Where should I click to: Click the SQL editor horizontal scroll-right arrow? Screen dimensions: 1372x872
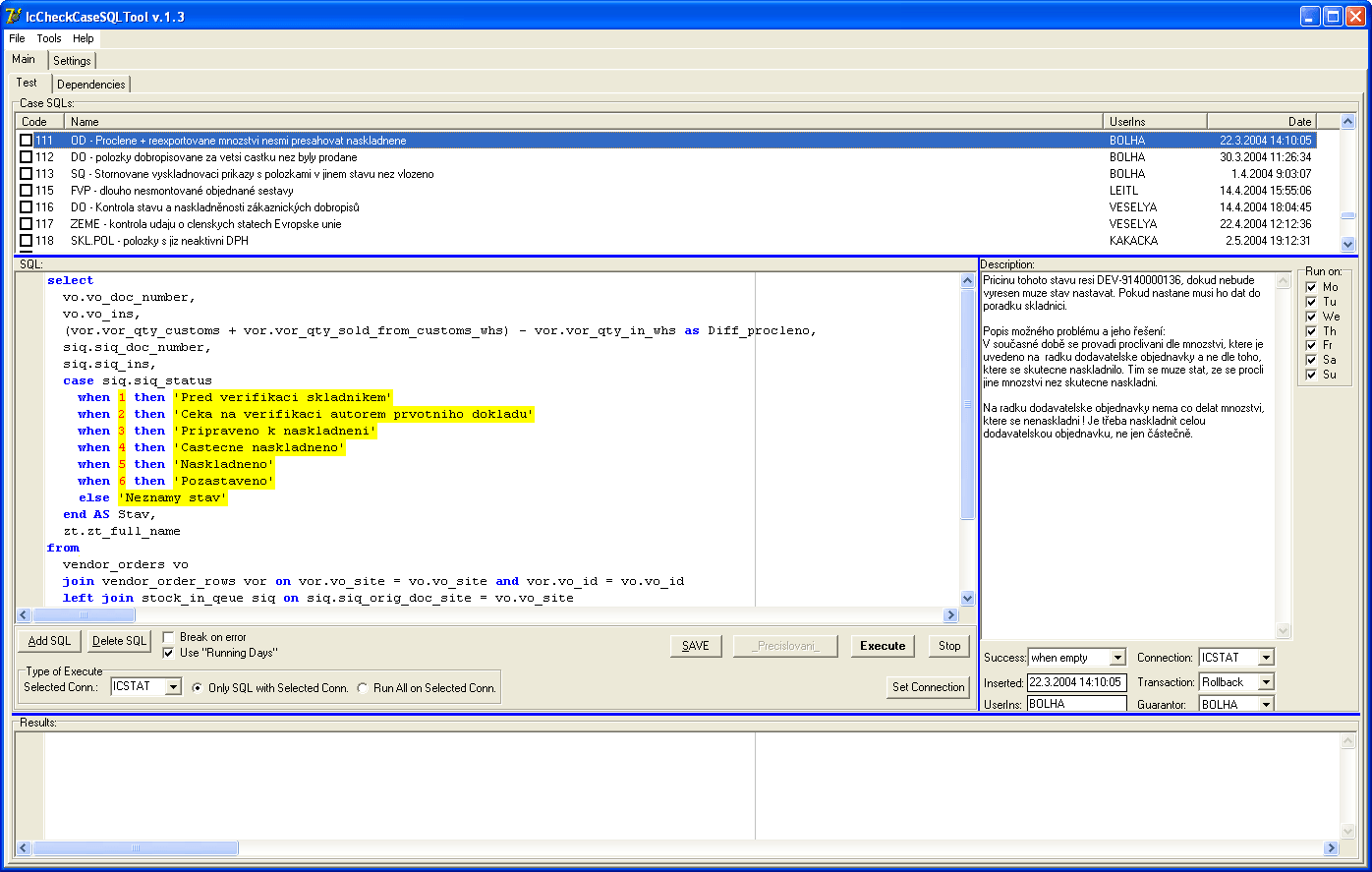pos(950,615)
